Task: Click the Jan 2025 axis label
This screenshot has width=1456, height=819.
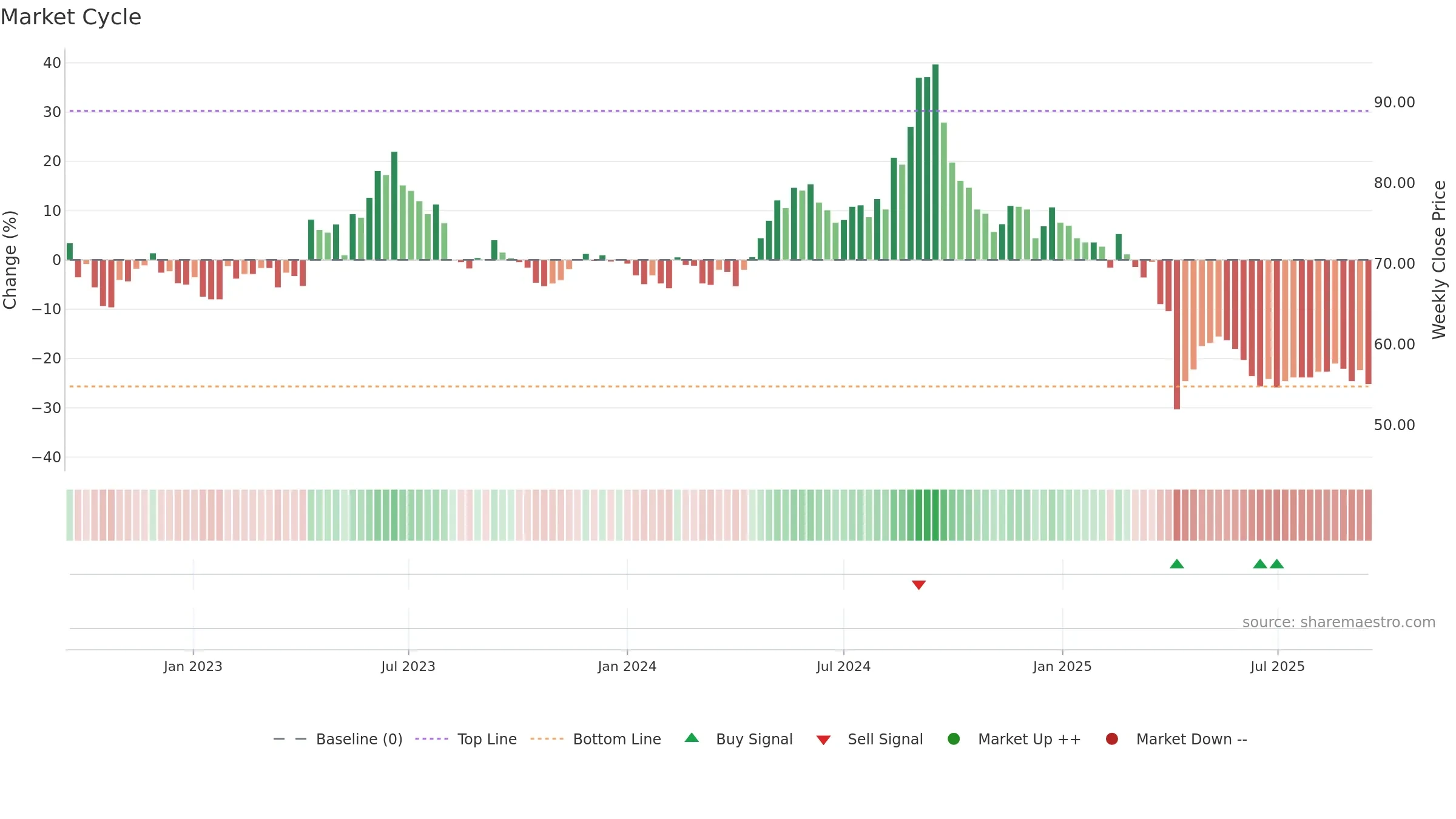Action: pos(1062,666)
